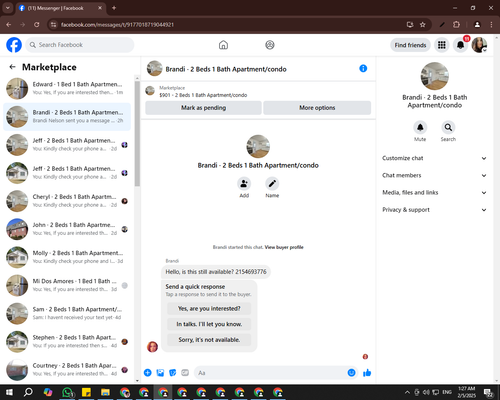Open the apps menu grid icon
Image resolution: width=500 pixels, height=400 pixels.
[442, 45]
